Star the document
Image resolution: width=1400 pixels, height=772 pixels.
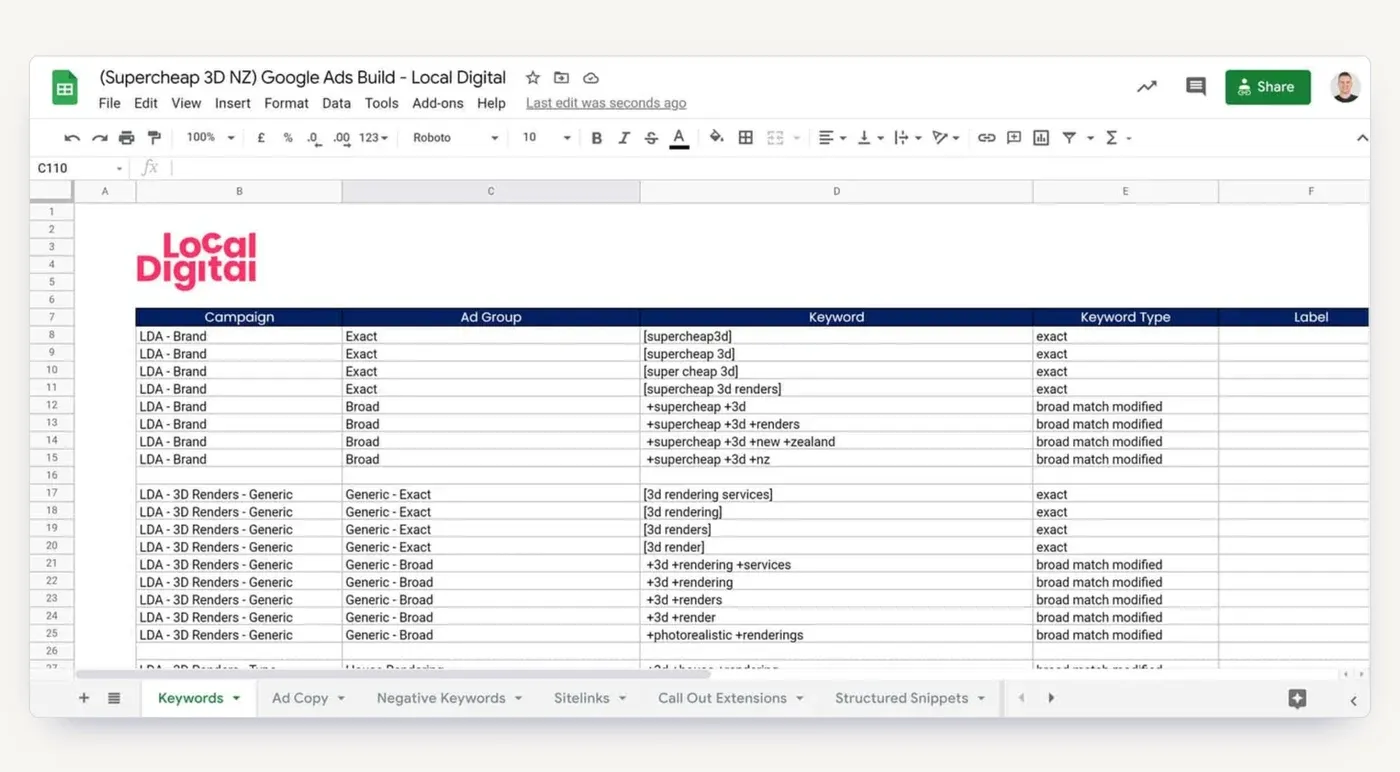tap(533, 78)
